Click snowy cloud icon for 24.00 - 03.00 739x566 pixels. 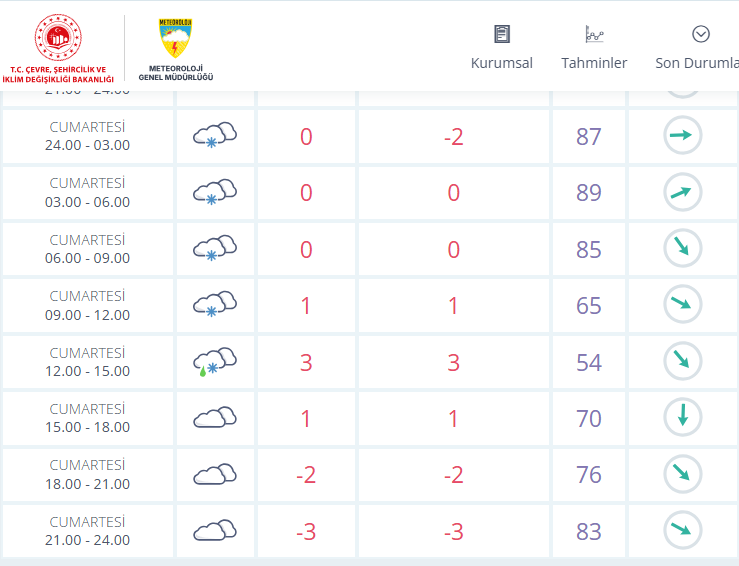pyautogui.click(x=215, y=136)
